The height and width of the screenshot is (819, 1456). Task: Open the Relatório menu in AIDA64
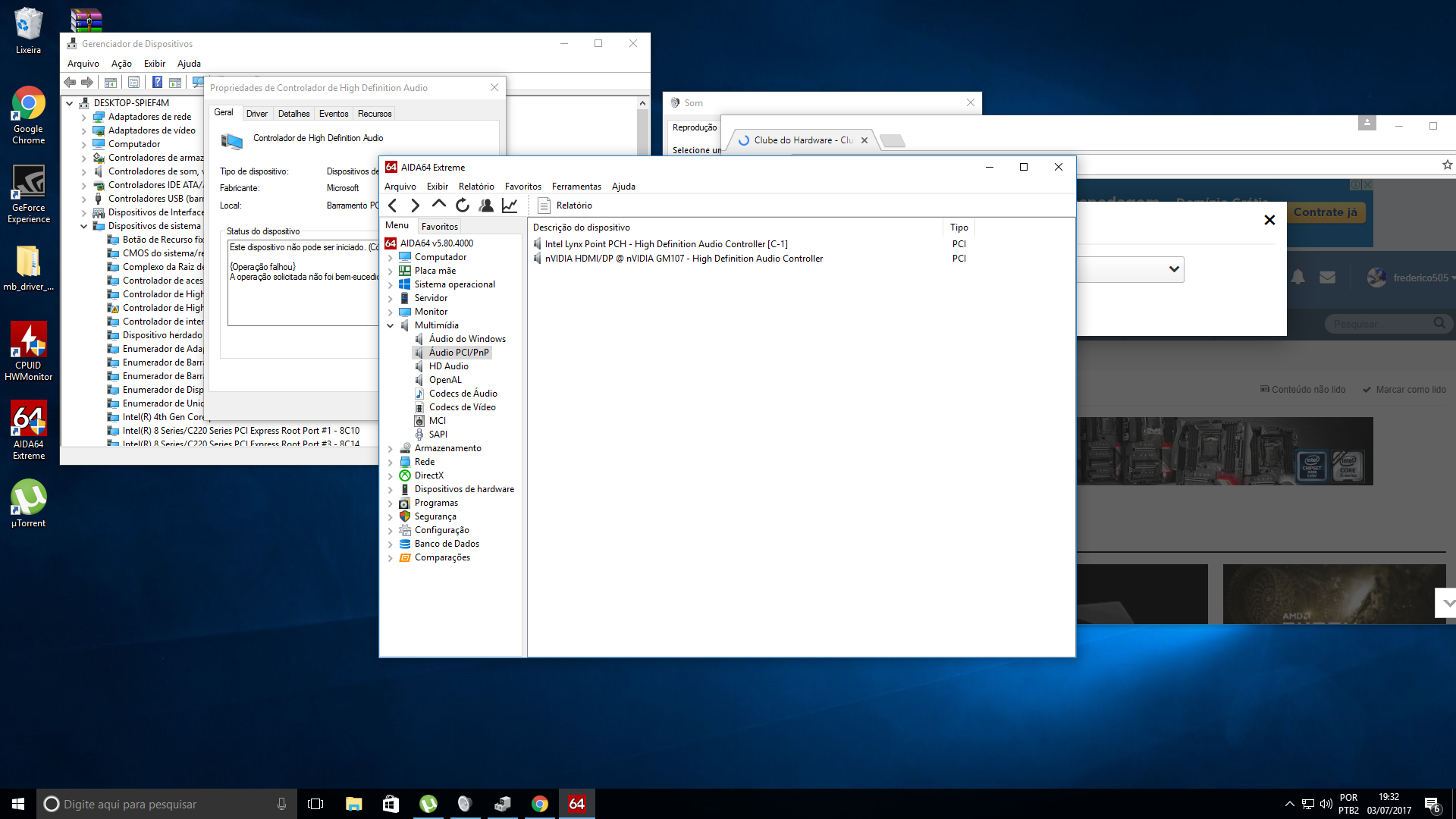476,187
